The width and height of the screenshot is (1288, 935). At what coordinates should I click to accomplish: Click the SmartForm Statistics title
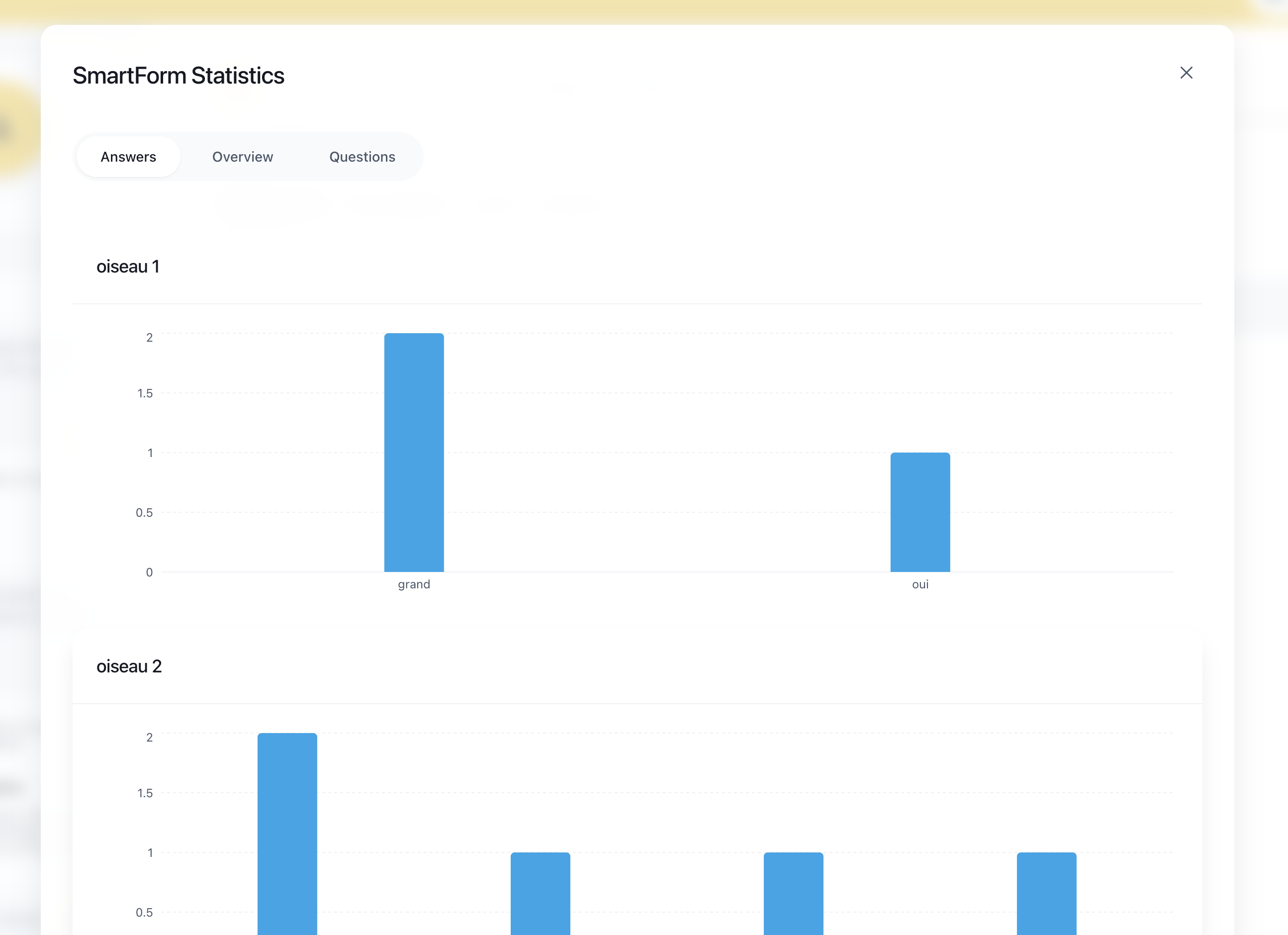pos(179,76)
